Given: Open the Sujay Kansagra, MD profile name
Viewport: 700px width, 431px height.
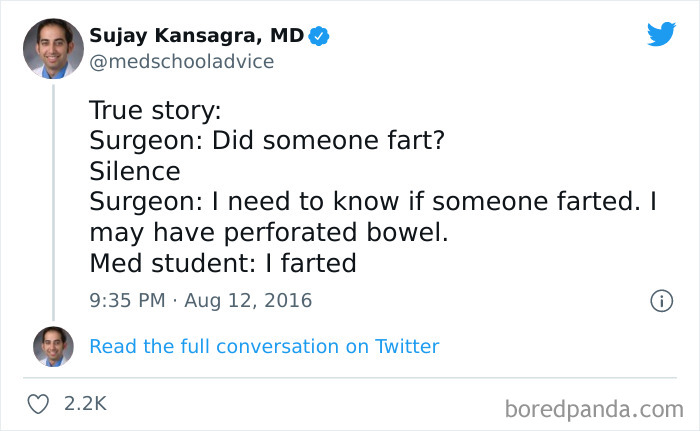Looking at the screenshot, I should click(x=197, y=37).
